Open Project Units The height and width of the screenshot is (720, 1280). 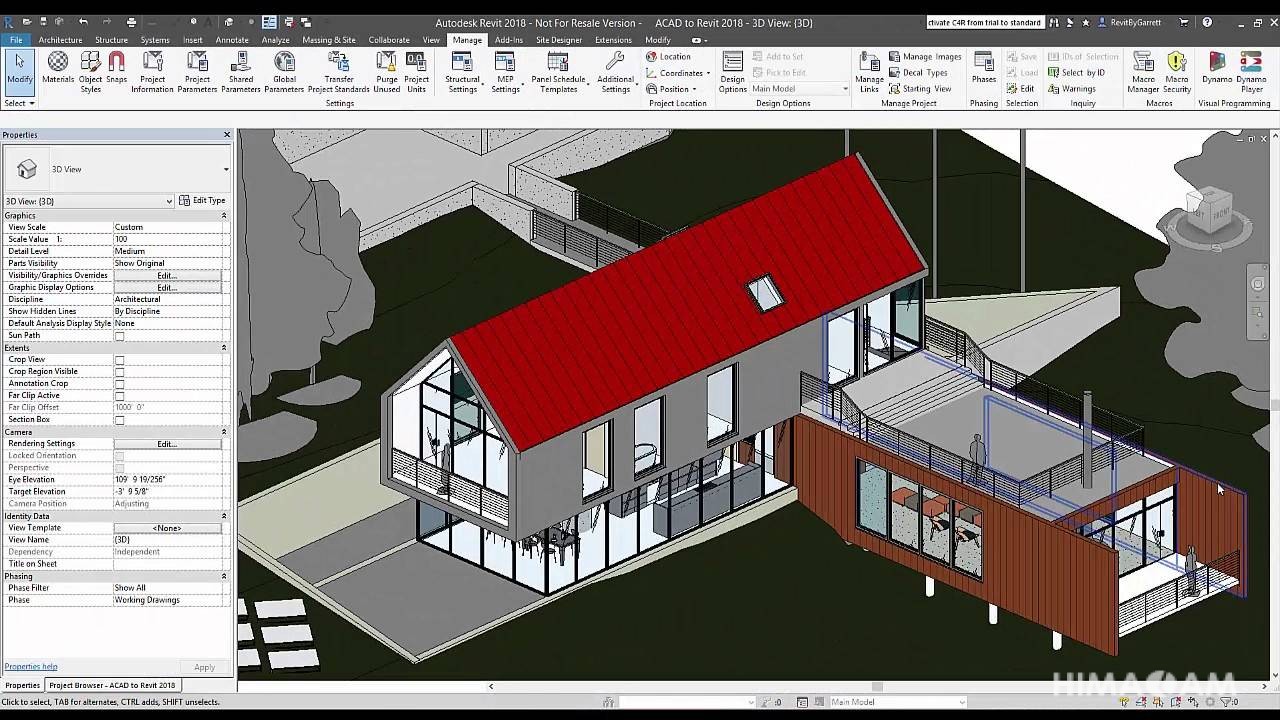click(416, 72)
